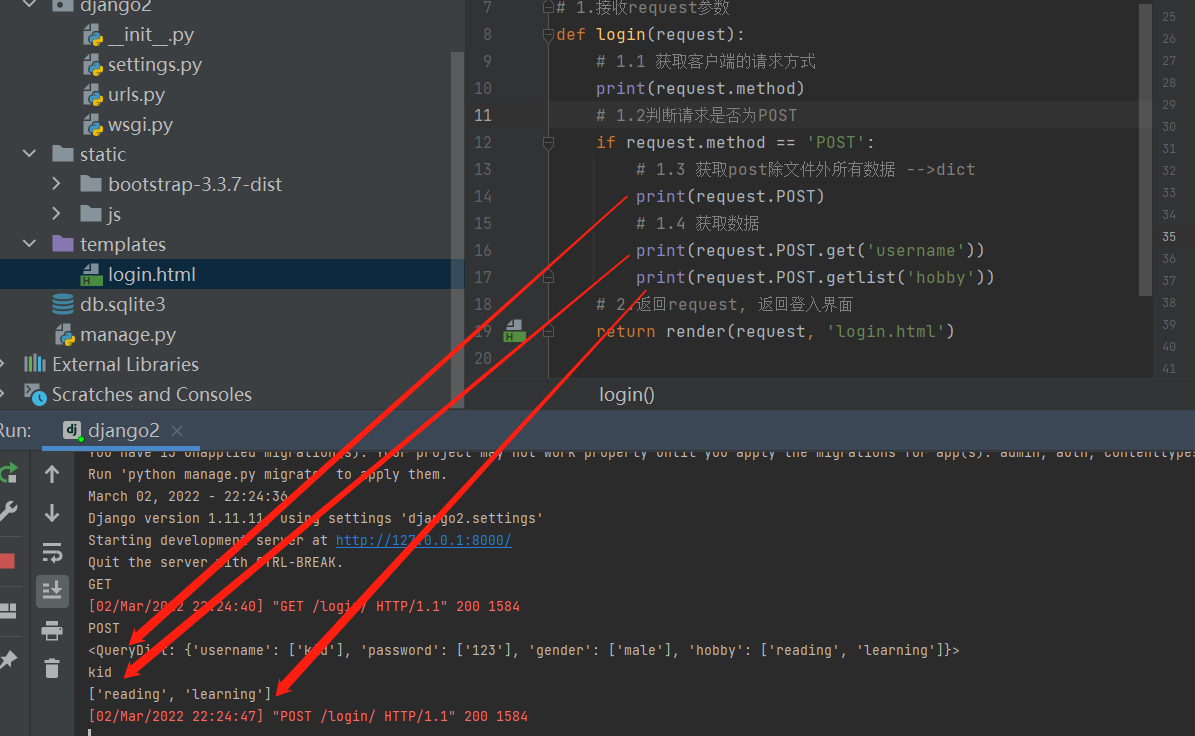The width and height of the screenshot is (1195, 736).
Task: Click login() breadcrumb below editor
Action: click(x=626, y=395)
